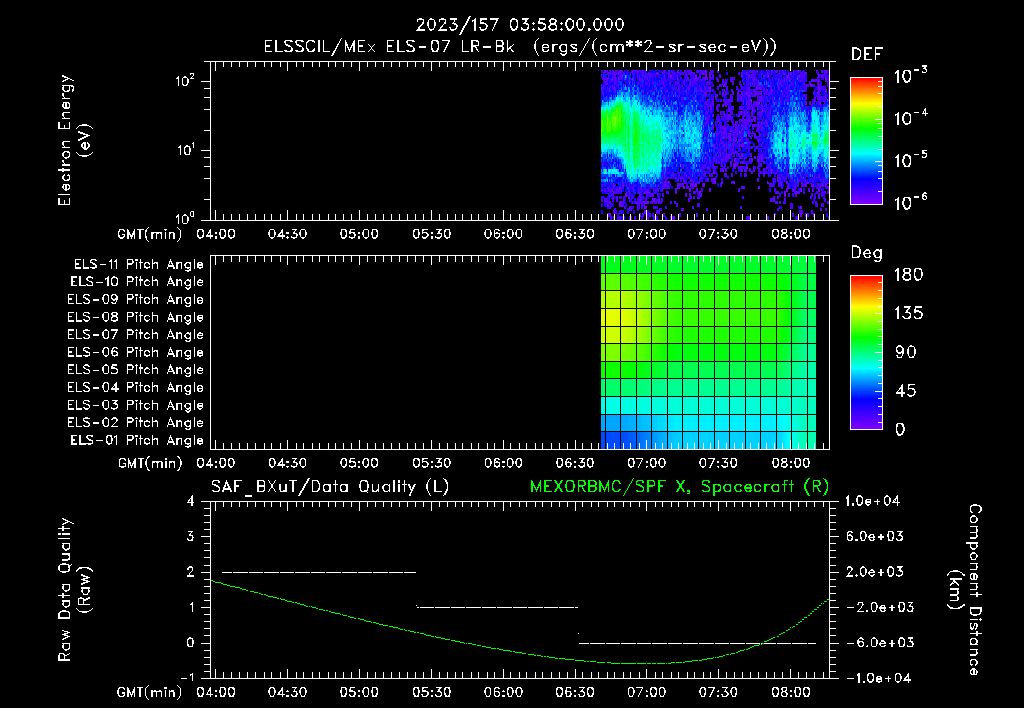This screenshot has height=708, width=1024.
Task: Click GMT(min) label under the electron energy panel
Action: pyautogui.click(x=150, y=234)
